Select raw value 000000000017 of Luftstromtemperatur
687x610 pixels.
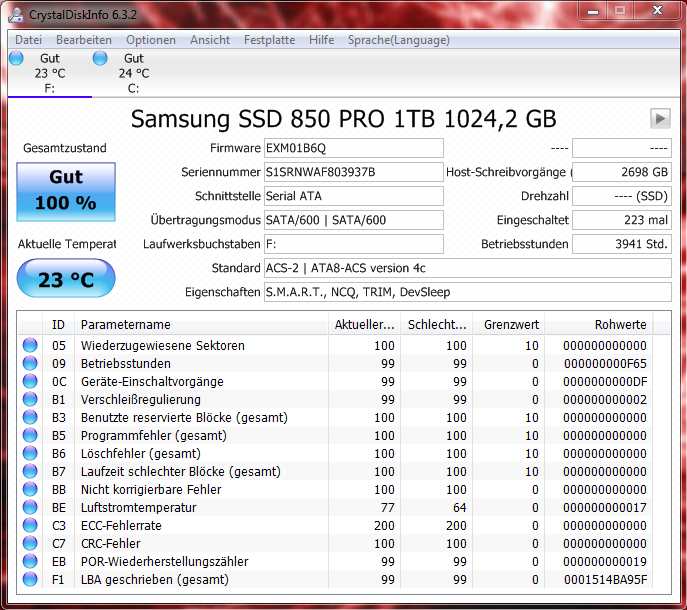click(x=605, y=507)
